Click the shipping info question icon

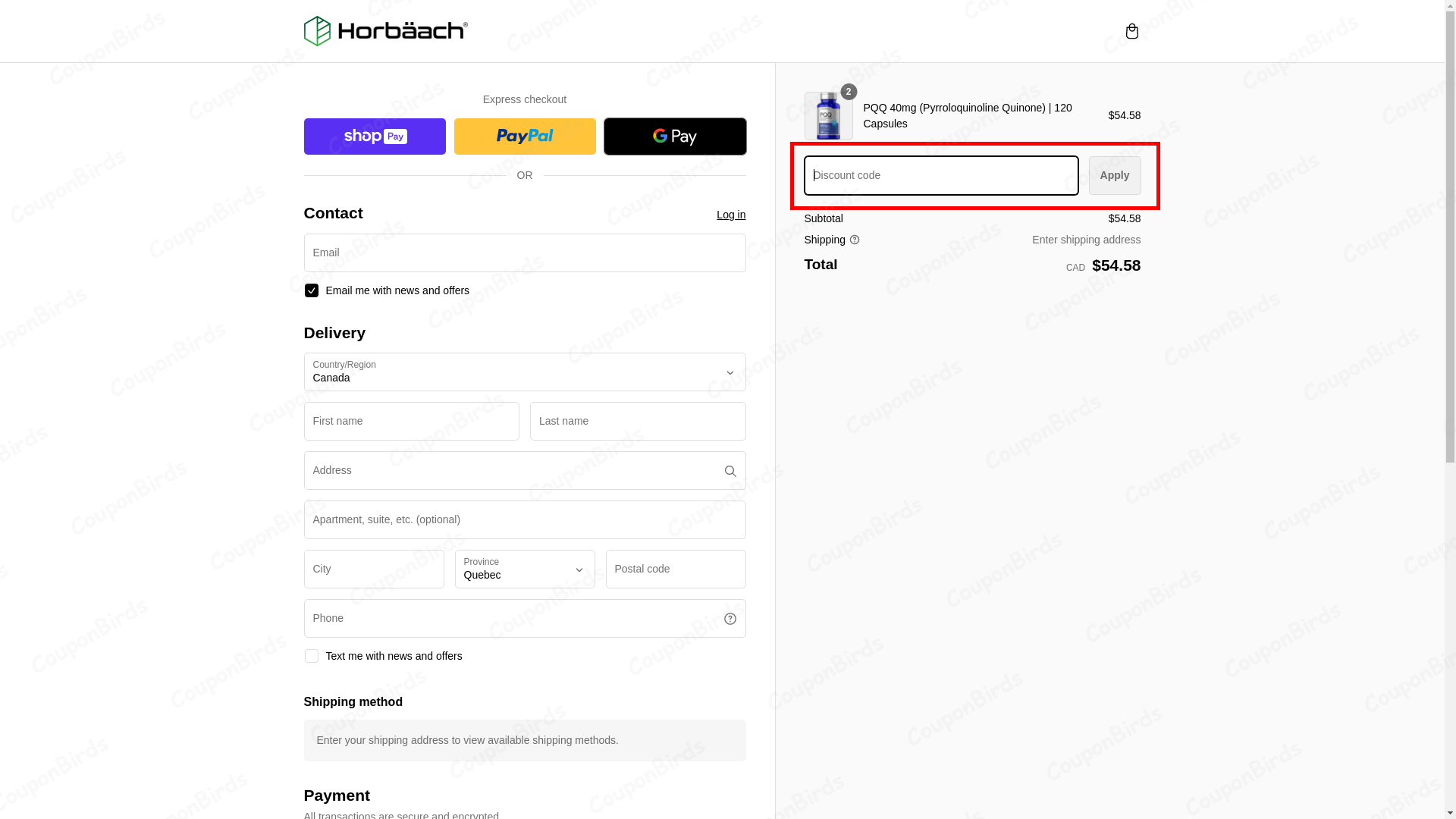point(854,240)
